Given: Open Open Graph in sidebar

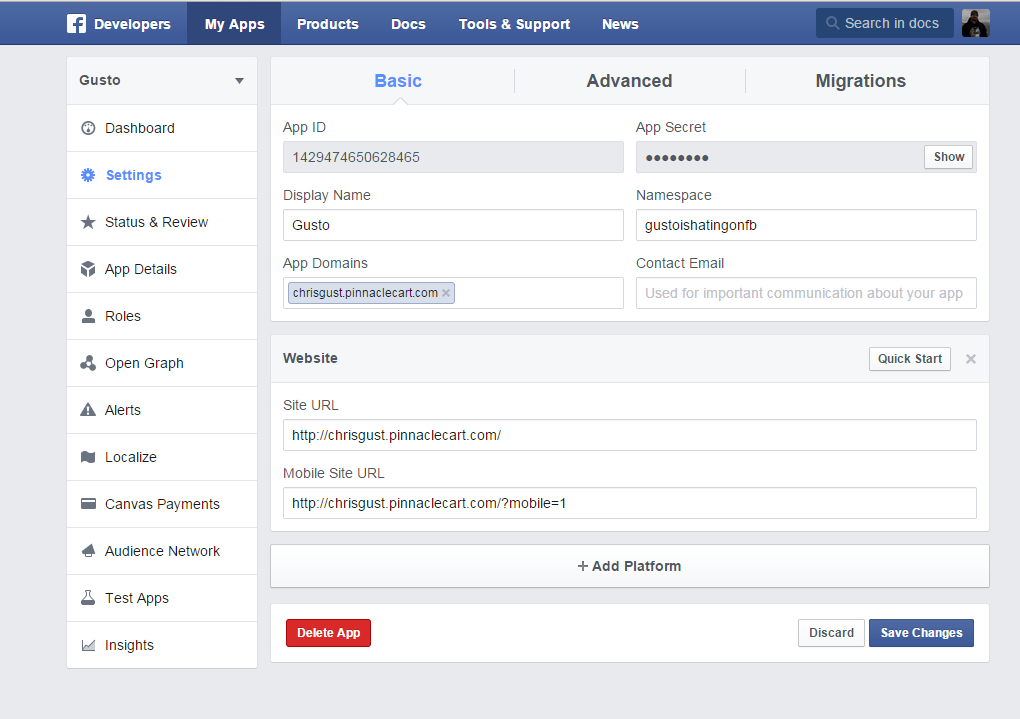Looking at the screenshot, I should click(x=162, y=363).
